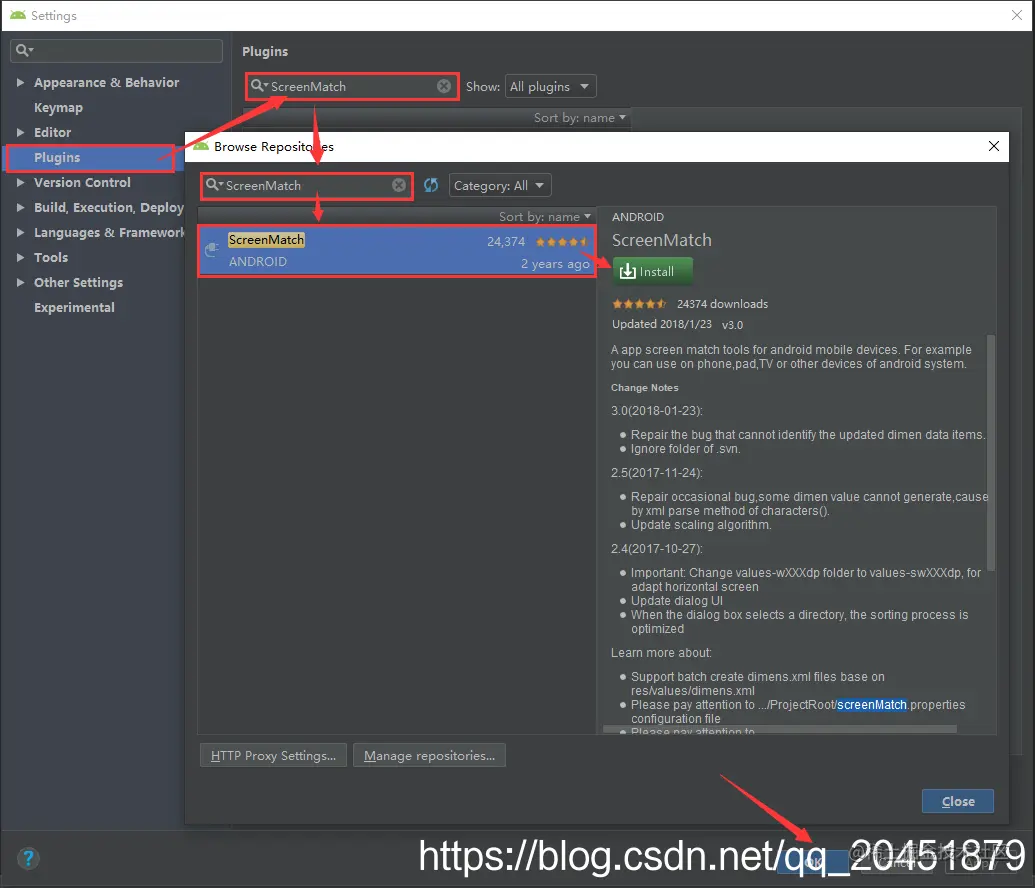Click the v3.0 version label
The height and width of the screenshot is (888, 1035).
click(732, 325)
